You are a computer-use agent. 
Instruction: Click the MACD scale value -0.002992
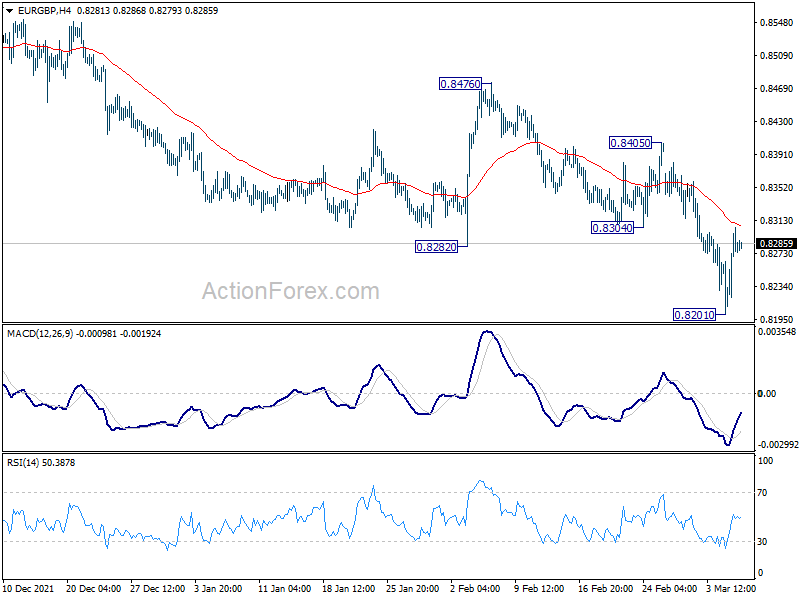click(x=778, y=445)
